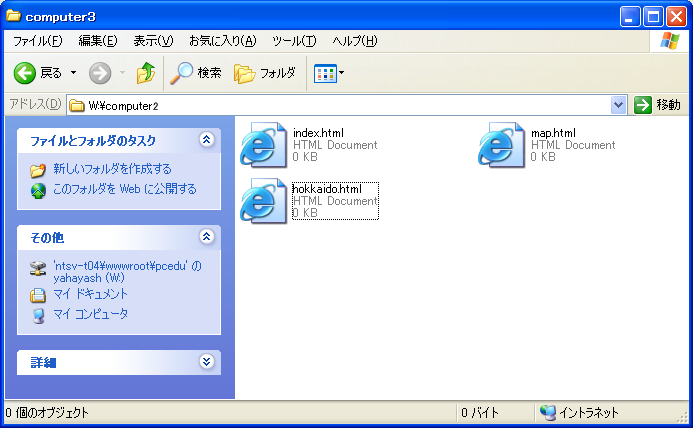
Task: Click the Go (移動) button
Action: click(x=657, y=105)
